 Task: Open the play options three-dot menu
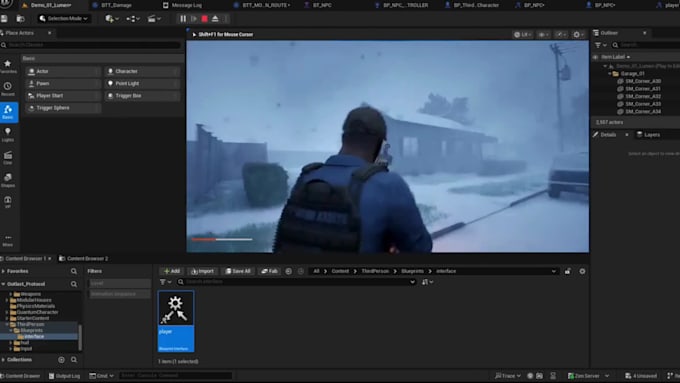[226, 19]
